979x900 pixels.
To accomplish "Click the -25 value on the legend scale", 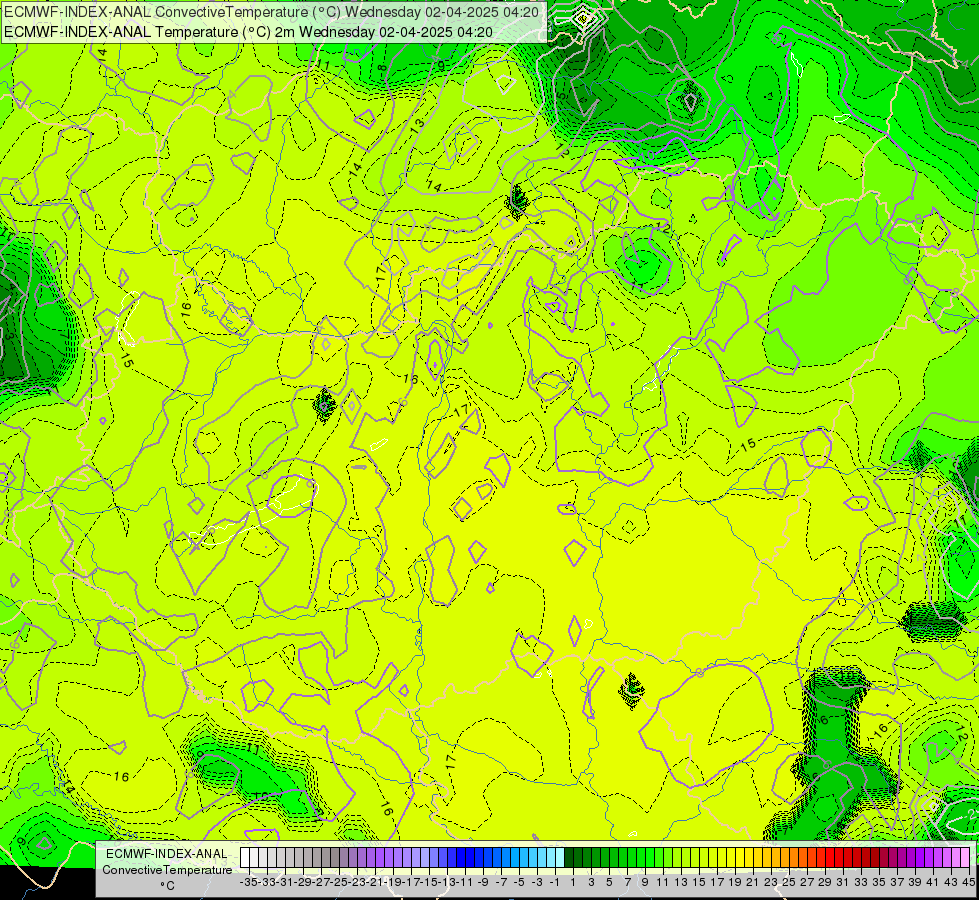I will (340, 882).
